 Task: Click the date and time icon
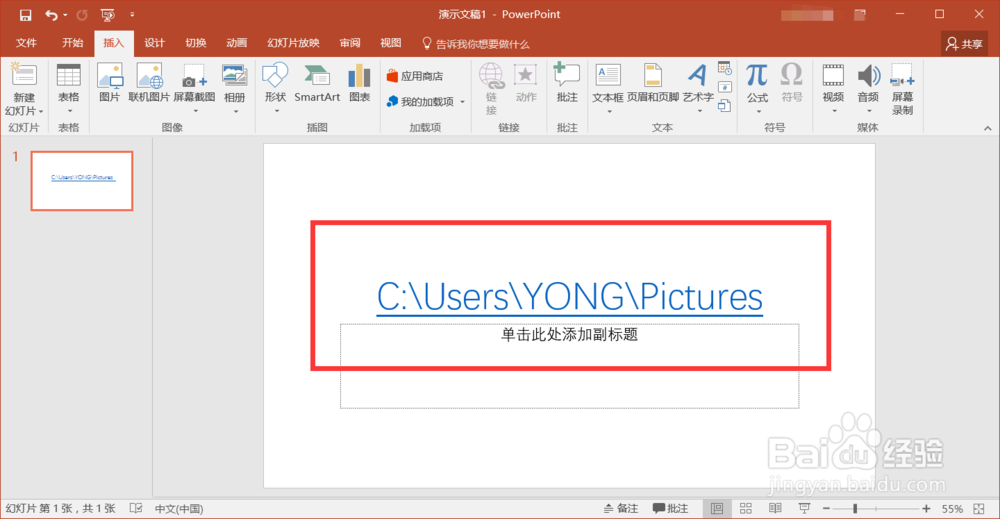(724, 68)
